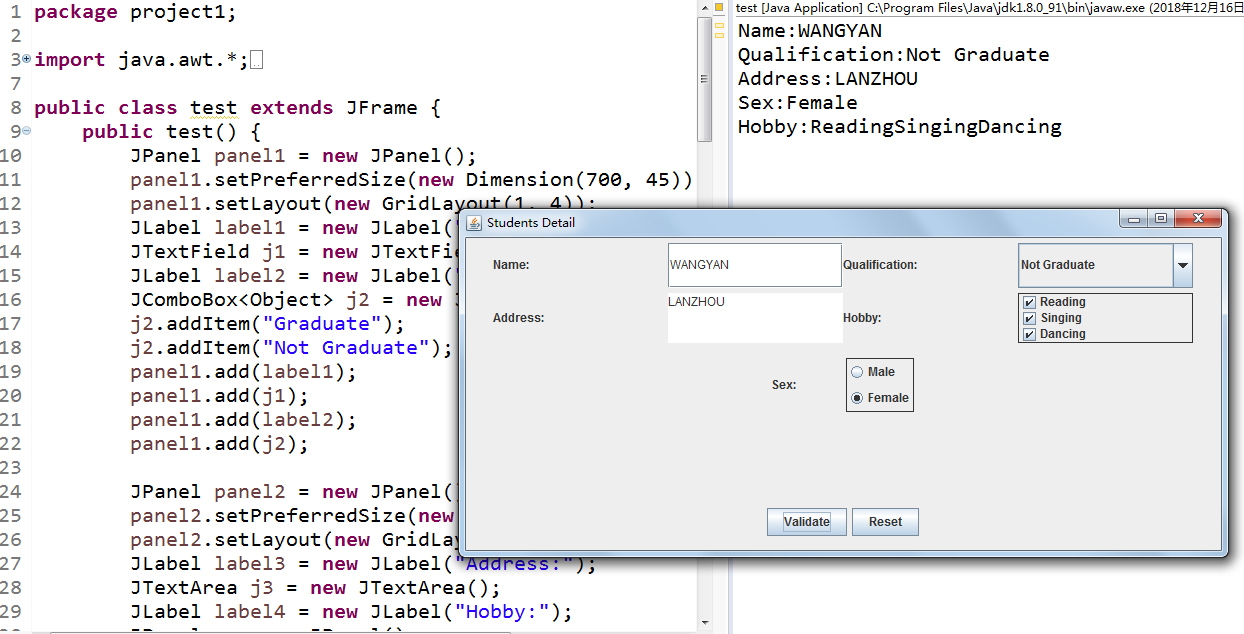Click the Name: label in the dialog

(x=511, y=265)
